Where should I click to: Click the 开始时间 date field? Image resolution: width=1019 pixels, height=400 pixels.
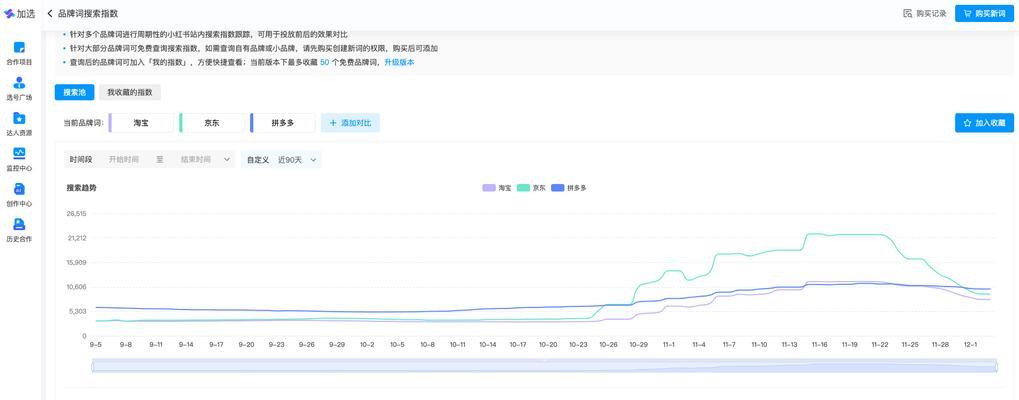123,159
